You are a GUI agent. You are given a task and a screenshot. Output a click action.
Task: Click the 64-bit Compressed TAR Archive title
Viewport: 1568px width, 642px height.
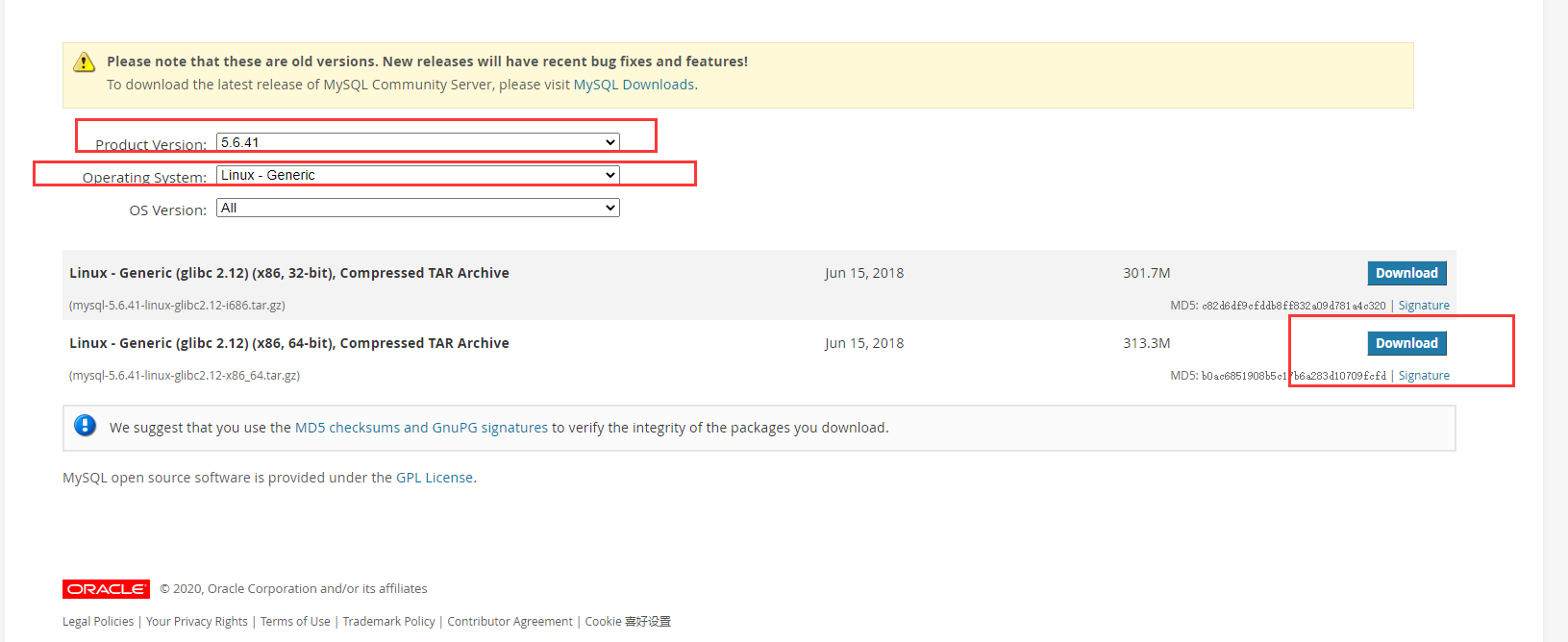(289, 343)
